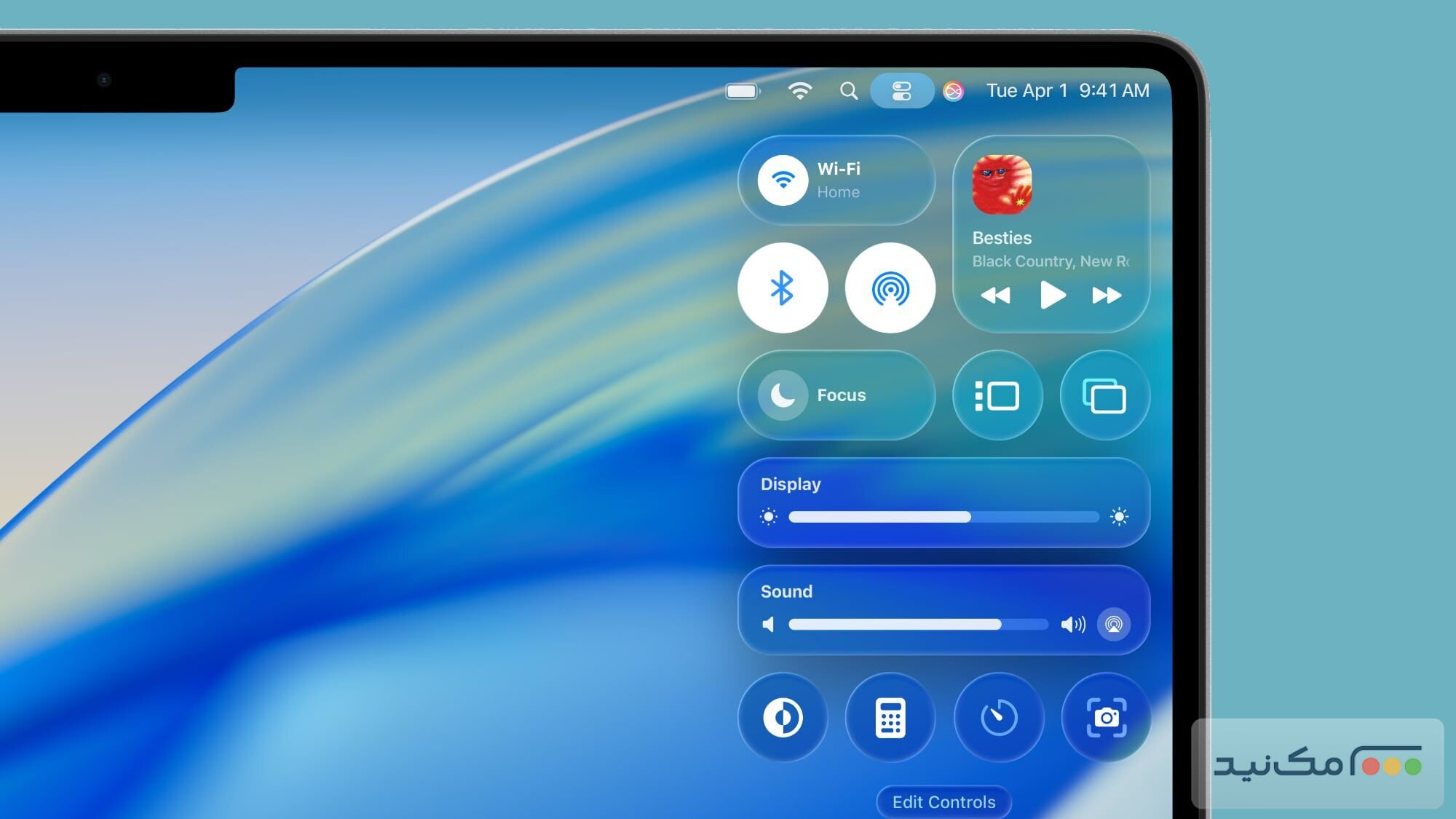Image resolution: width=1456 pixels, height=819 pixels.
Task: Open Stage Manager control
Action: click(x=997, y=396)
